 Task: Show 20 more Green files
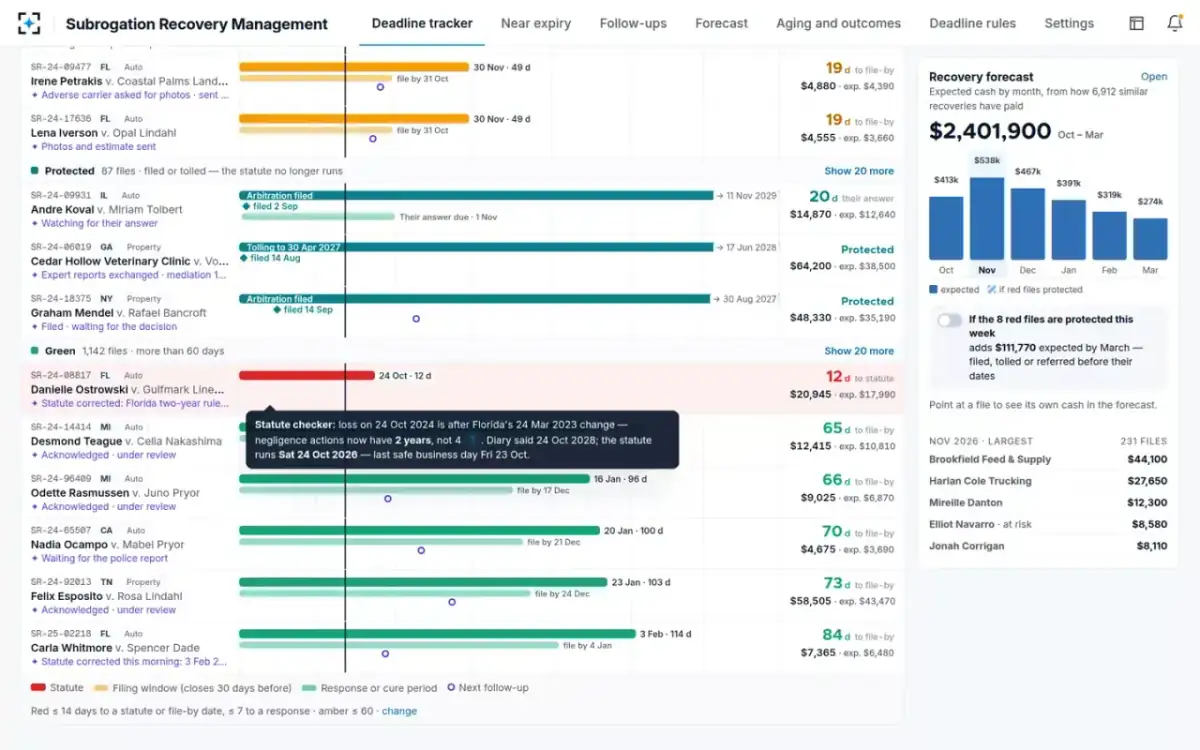pyautogui.click(x=859, y=351)
